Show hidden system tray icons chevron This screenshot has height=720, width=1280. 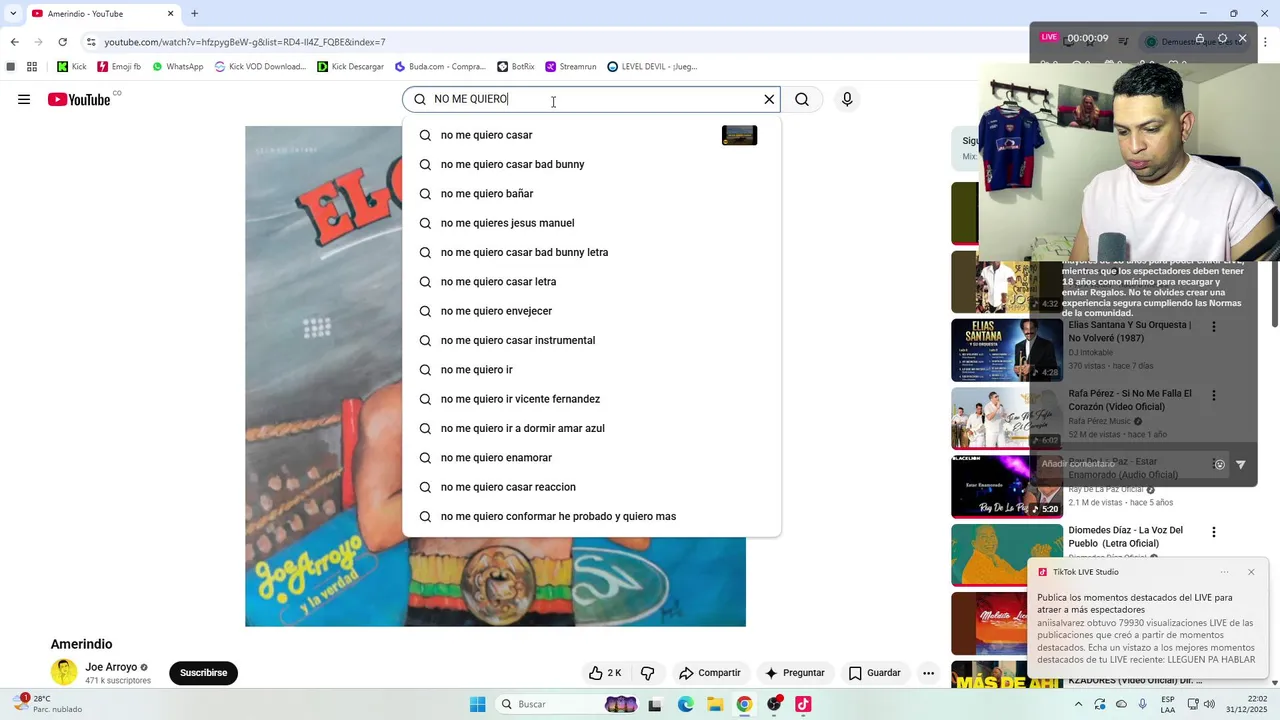(1078, 704)
